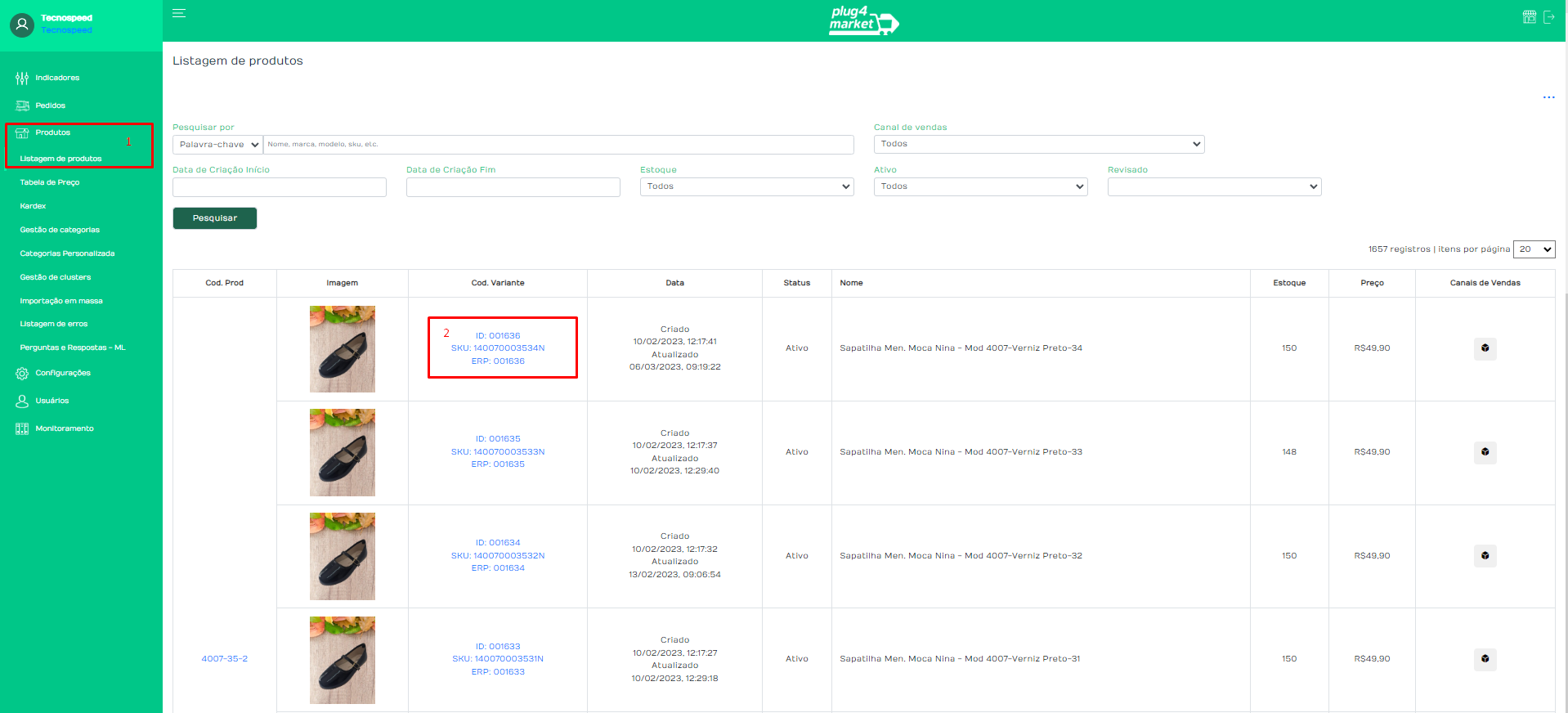
Task: Open Listagem de erros menu item
Action: coord(54,324)
